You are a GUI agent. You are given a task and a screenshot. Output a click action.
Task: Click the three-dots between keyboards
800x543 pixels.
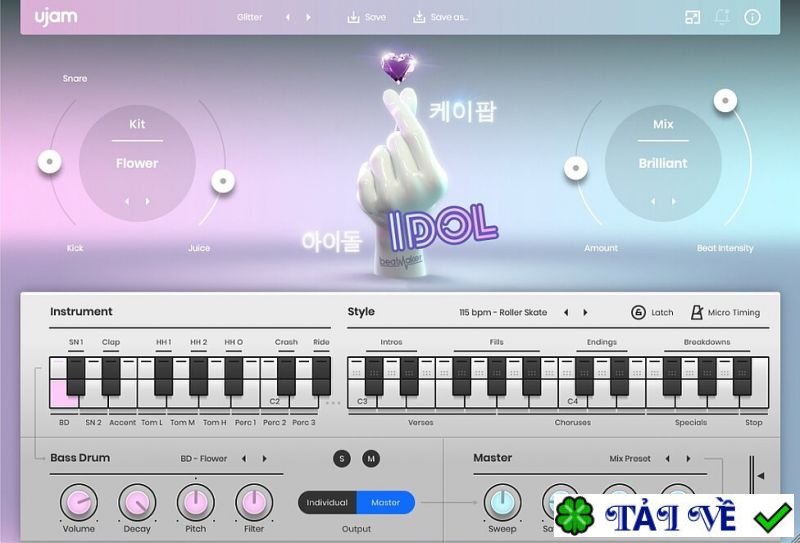333,403
